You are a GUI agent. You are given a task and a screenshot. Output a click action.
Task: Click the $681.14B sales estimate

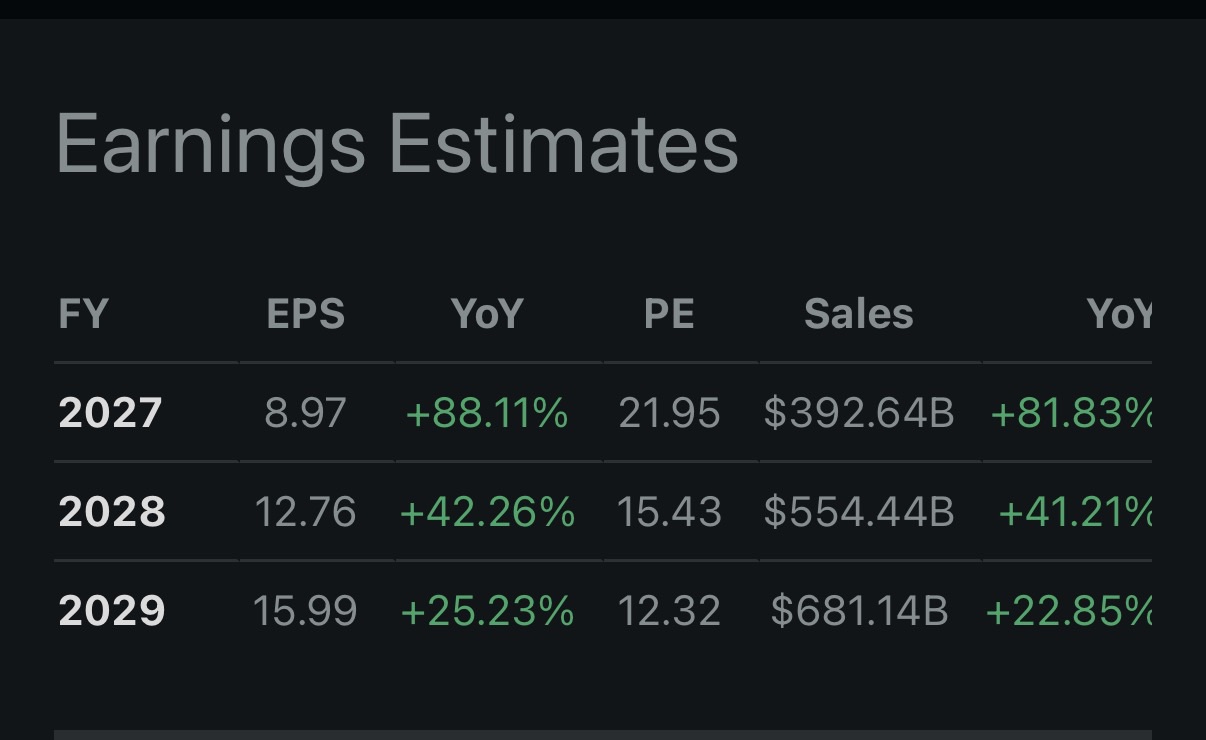[859, 610]
